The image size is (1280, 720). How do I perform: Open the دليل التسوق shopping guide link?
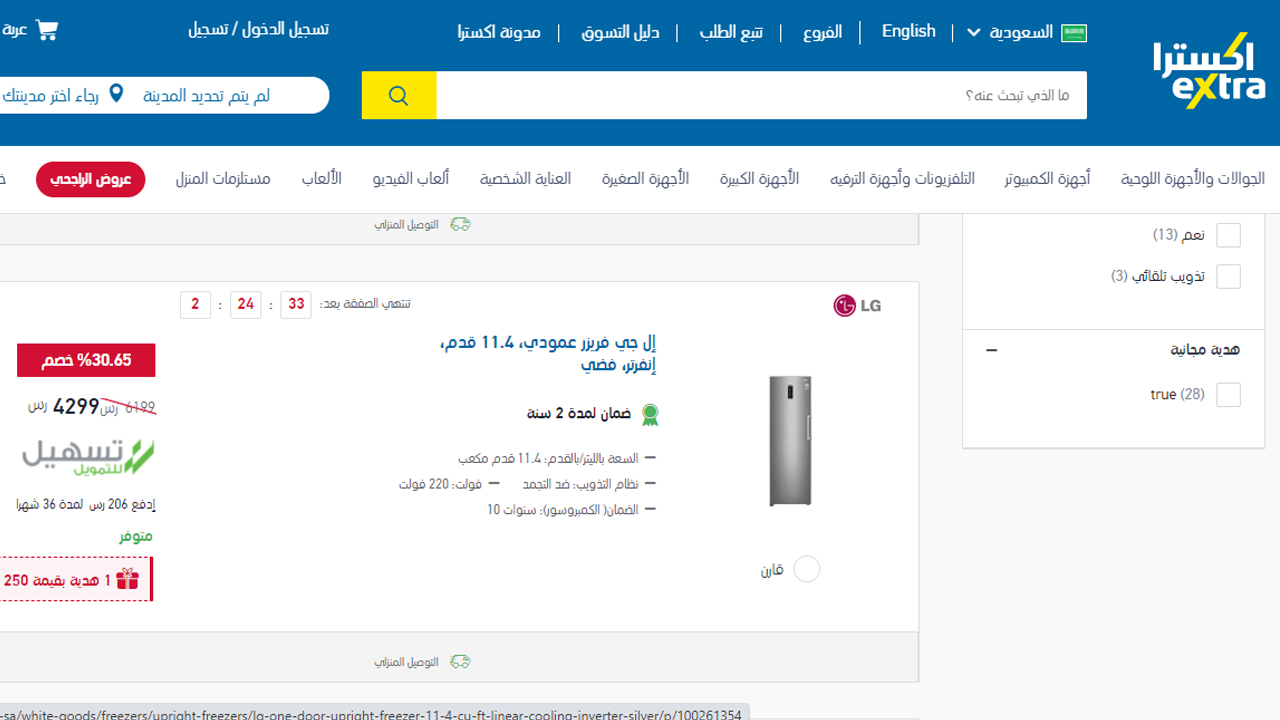coord(620,32)
